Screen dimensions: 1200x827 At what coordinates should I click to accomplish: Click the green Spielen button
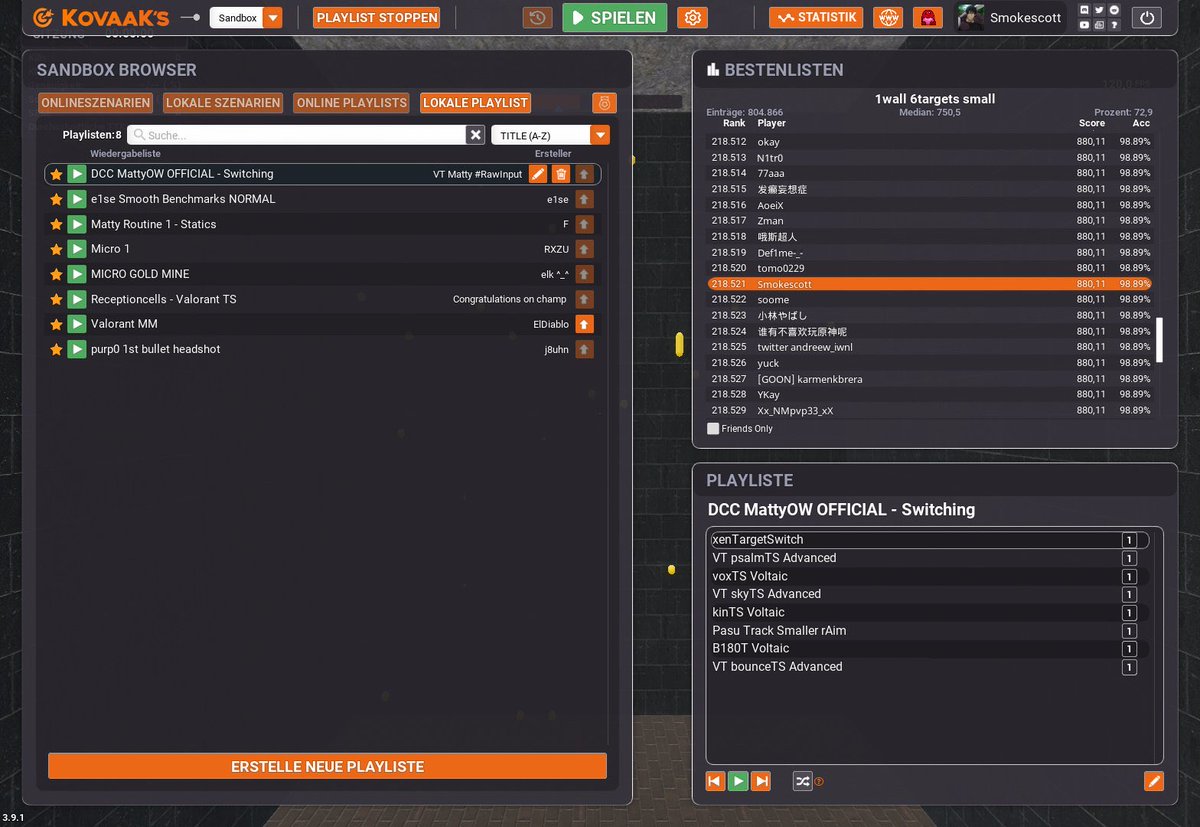[615, 17]
